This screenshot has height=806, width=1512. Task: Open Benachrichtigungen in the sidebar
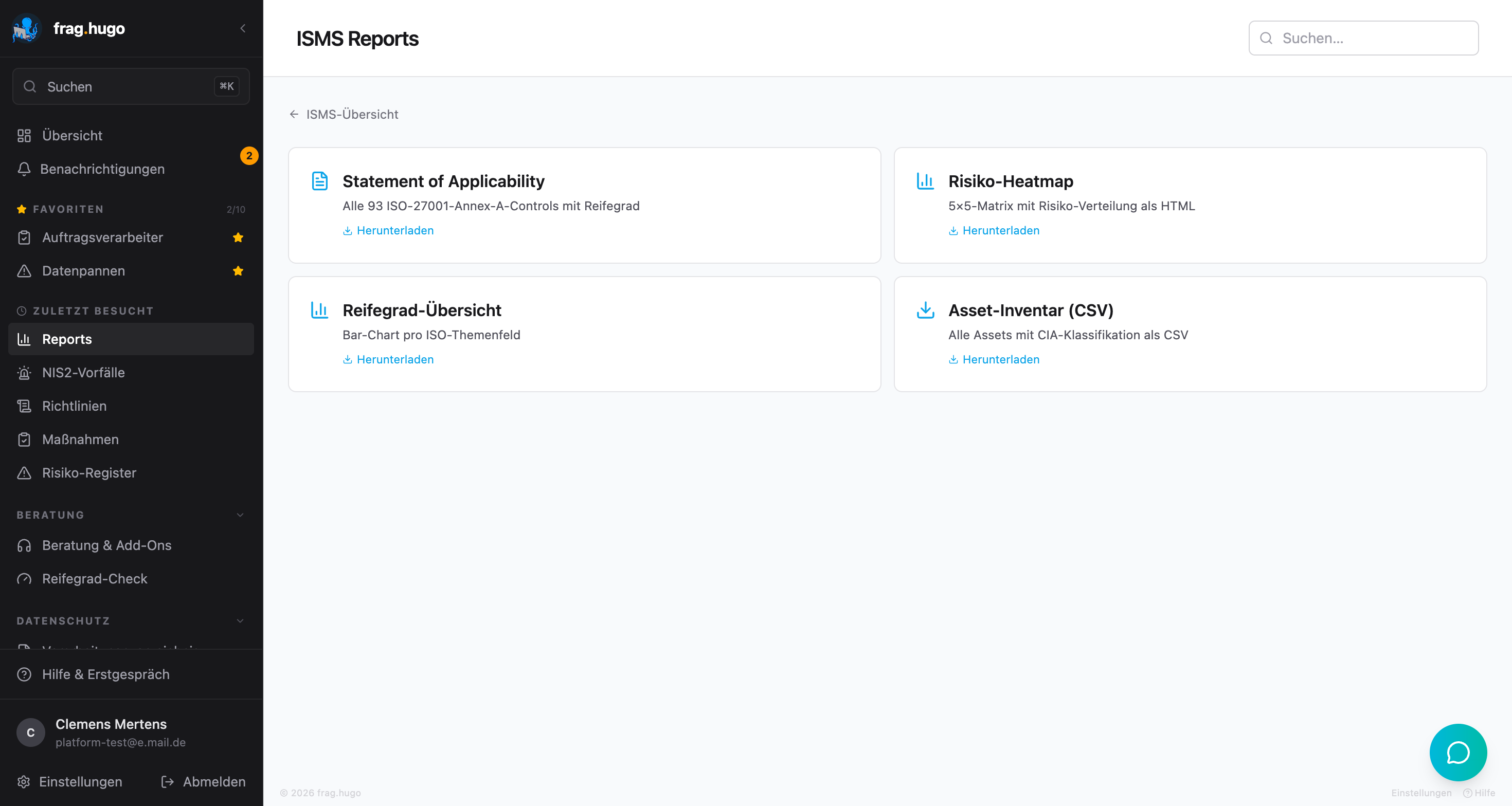click(x=131, y=169)
